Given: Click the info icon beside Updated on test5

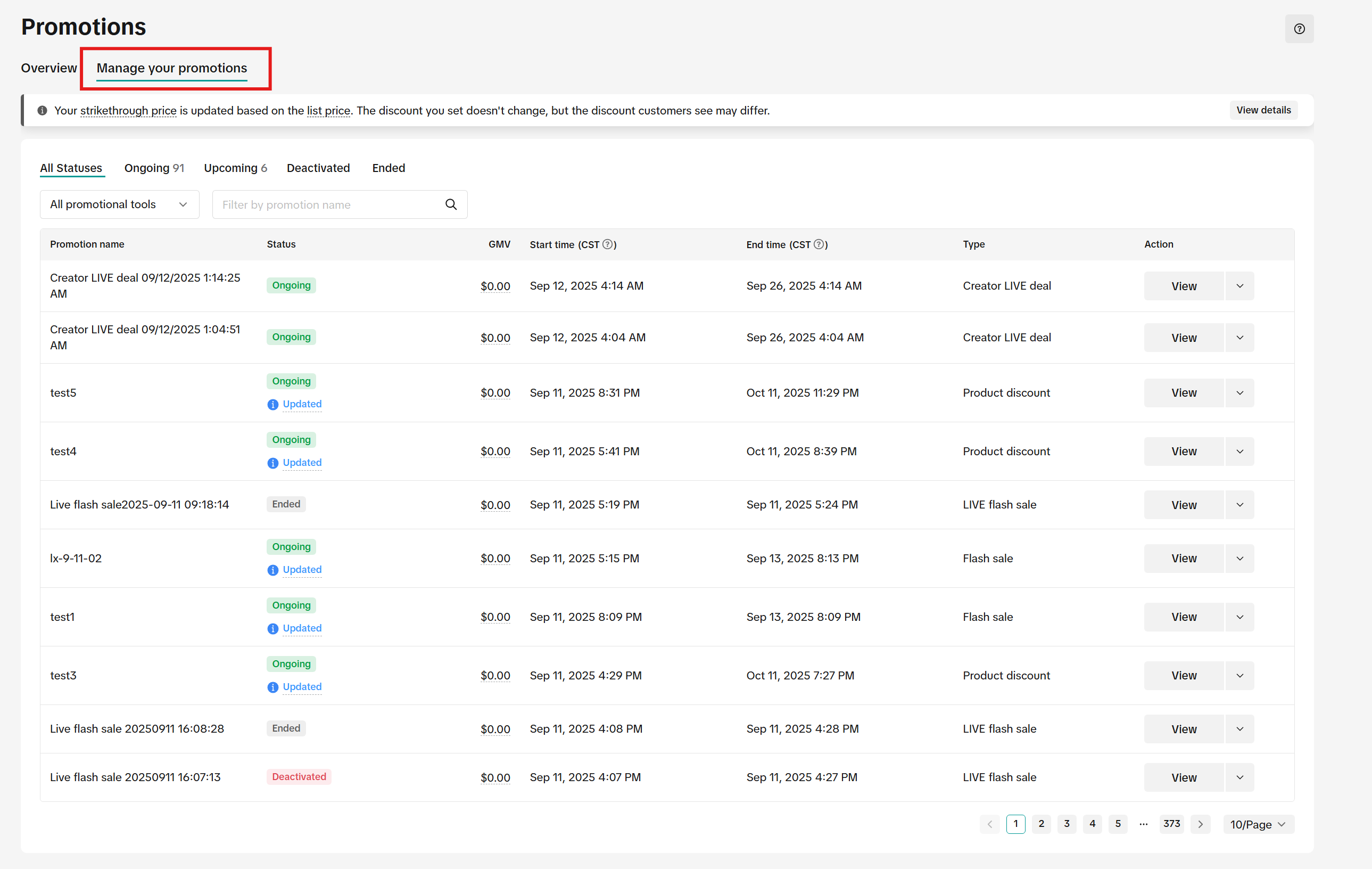Looking at the screenshot, I should (x=273, y=404).
